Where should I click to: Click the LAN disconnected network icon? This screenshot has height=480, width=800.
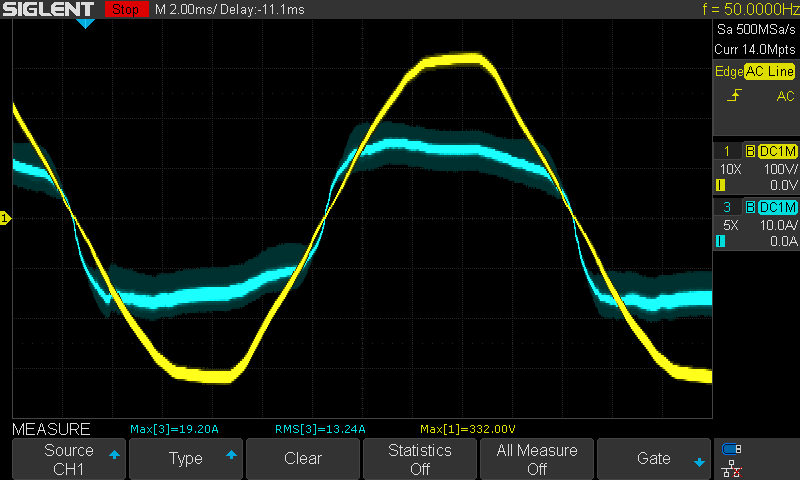[732, 469]
